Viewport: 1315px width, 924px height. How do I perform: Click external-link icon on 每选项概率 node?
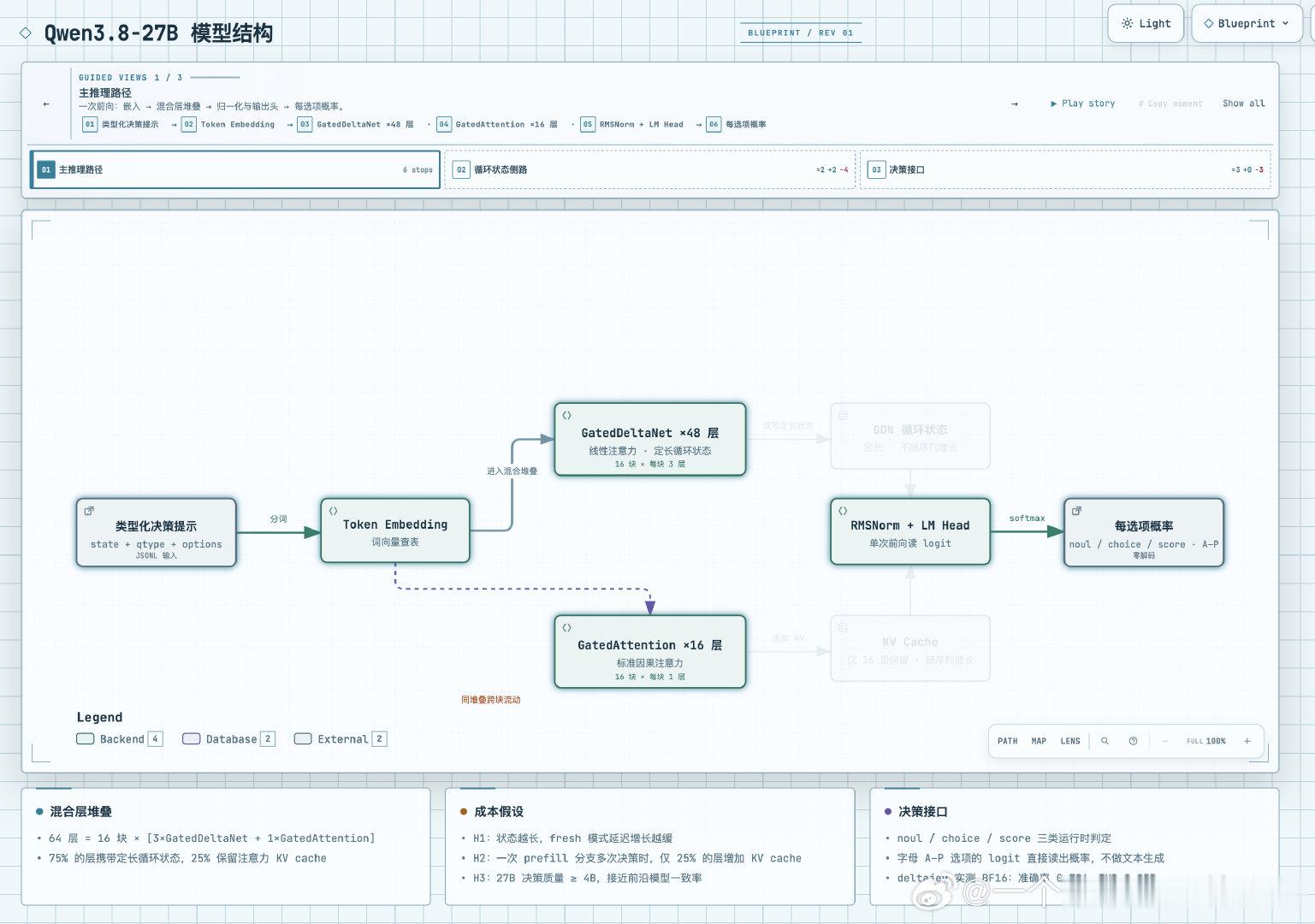click(1076, 511)
